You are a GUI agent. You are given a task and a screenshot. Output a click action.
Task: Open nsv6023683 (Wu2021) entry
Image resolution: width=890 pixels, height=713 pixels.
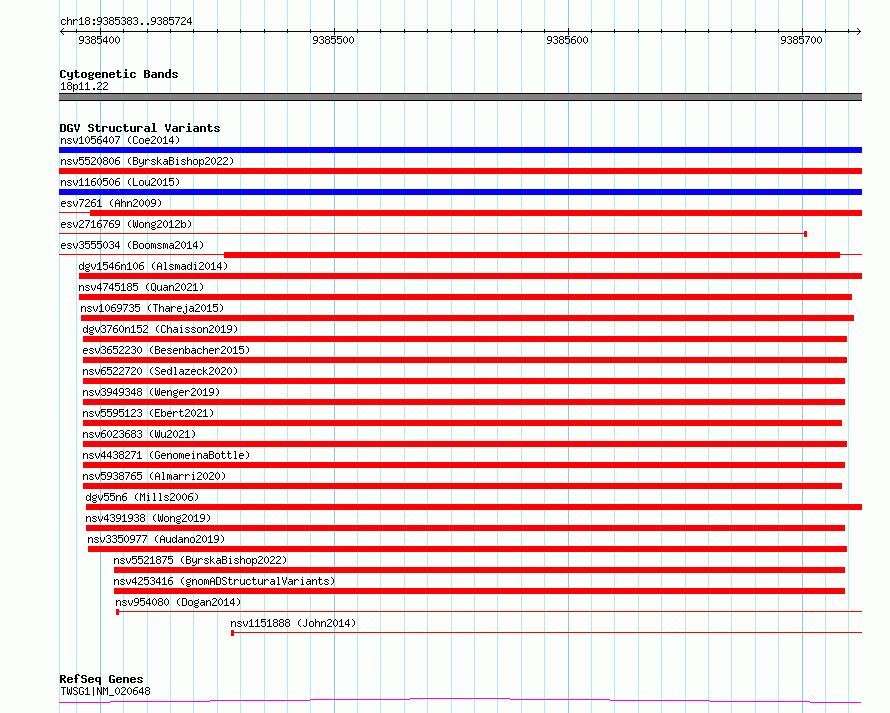click(139, 434)
